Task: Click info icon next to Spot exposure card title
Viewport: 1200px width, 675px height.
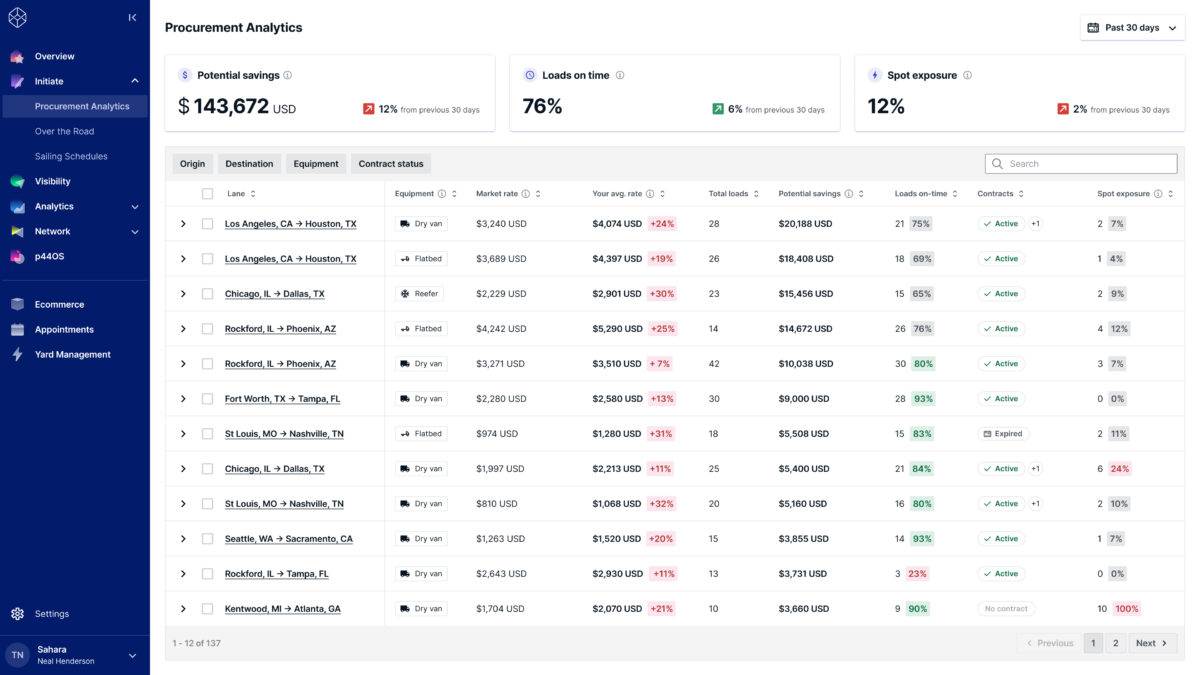Action: click(967, 75)
